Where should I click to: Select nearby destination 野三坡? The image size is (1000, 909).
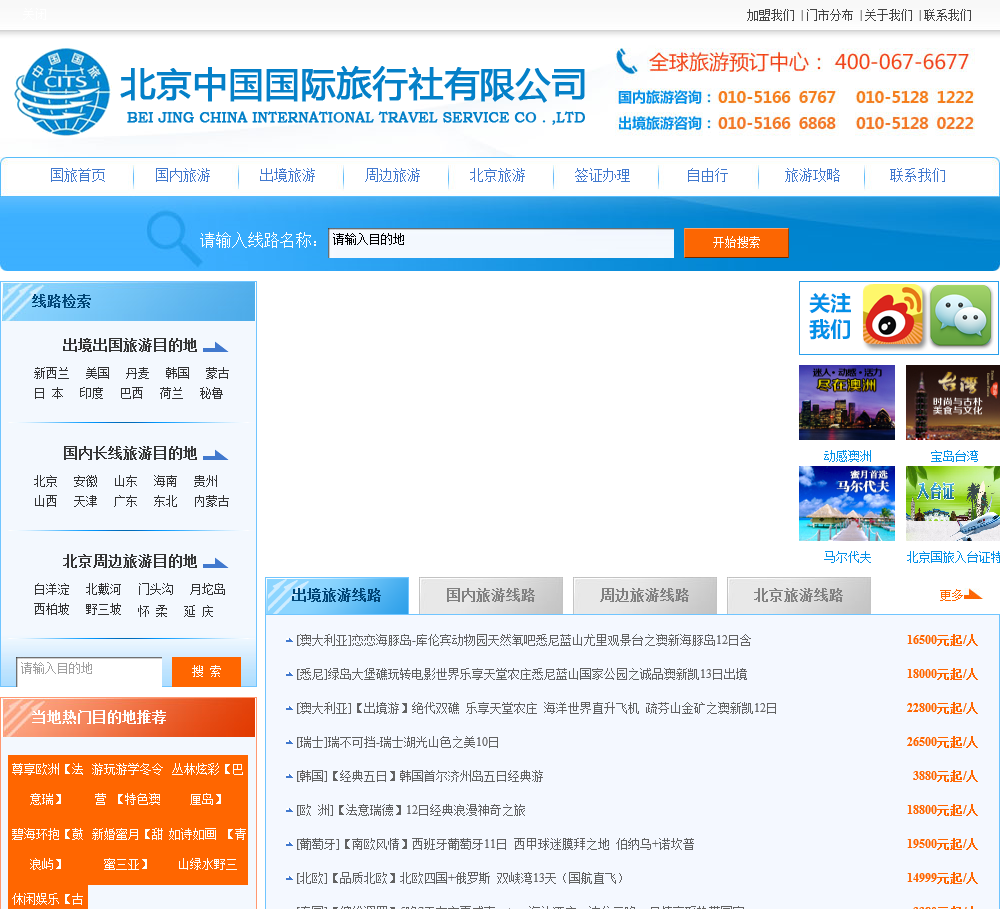click(103, 610)
